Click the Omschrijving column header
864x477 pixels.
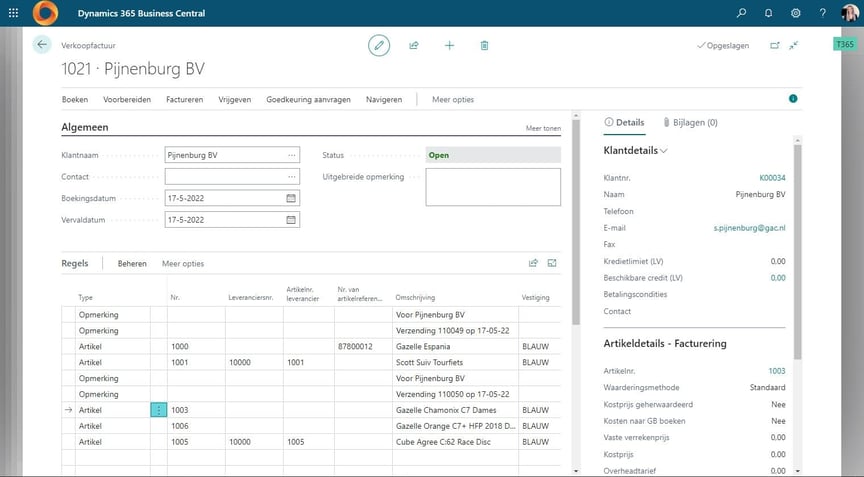point(415,297)
